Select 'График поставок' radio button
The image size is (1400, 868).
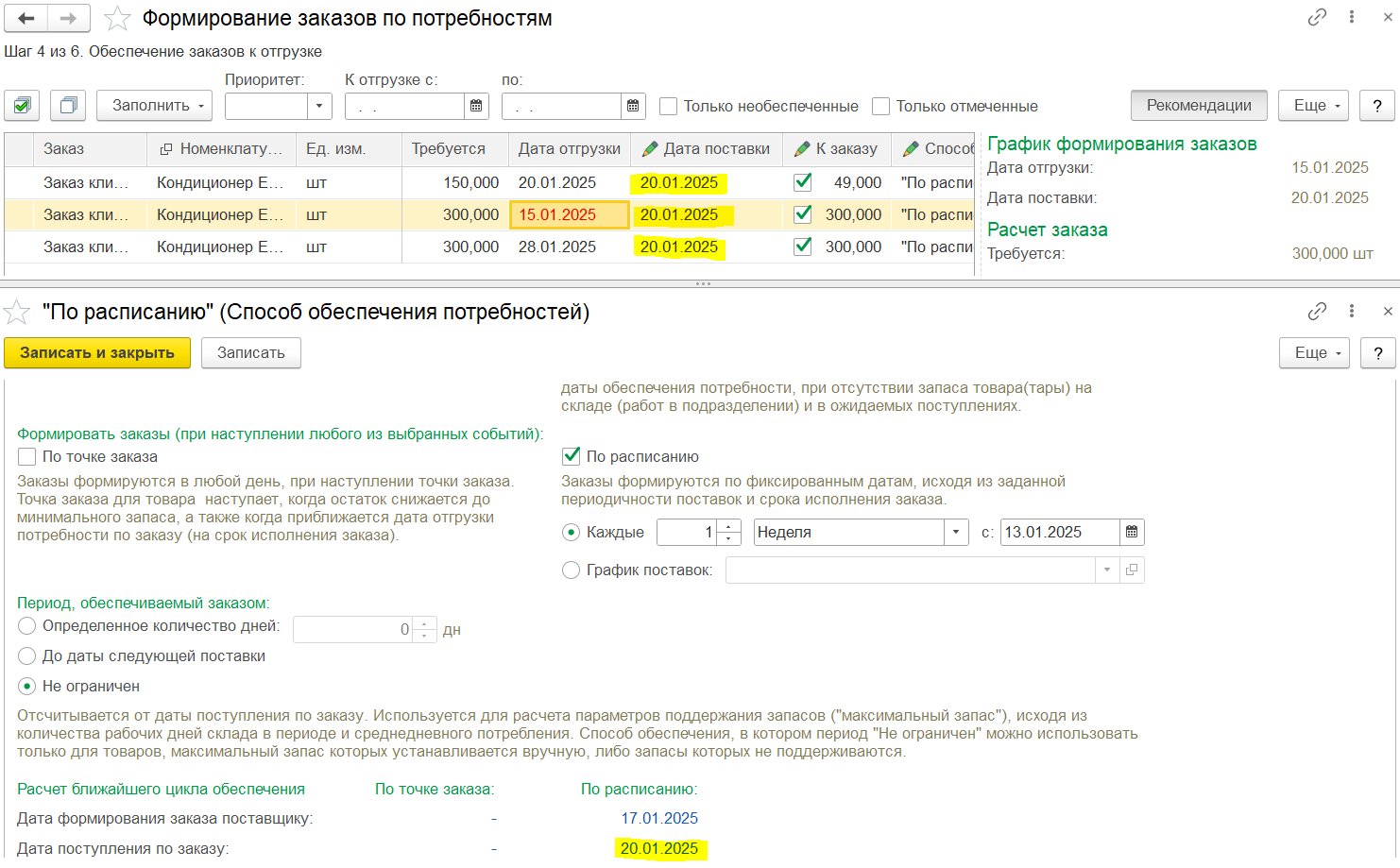pos(571,570)
